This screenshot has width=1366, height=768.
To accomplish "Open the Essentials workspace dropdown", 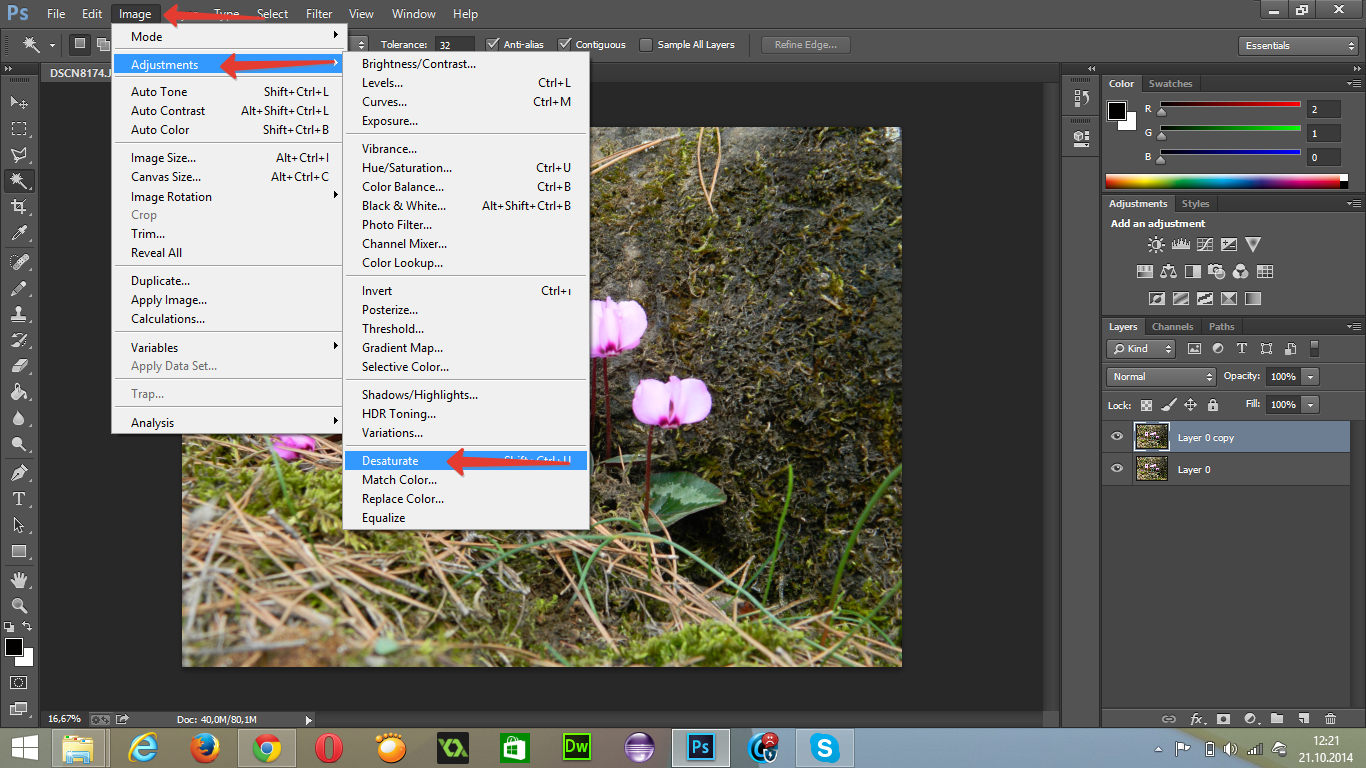I will click(1297, 45).
